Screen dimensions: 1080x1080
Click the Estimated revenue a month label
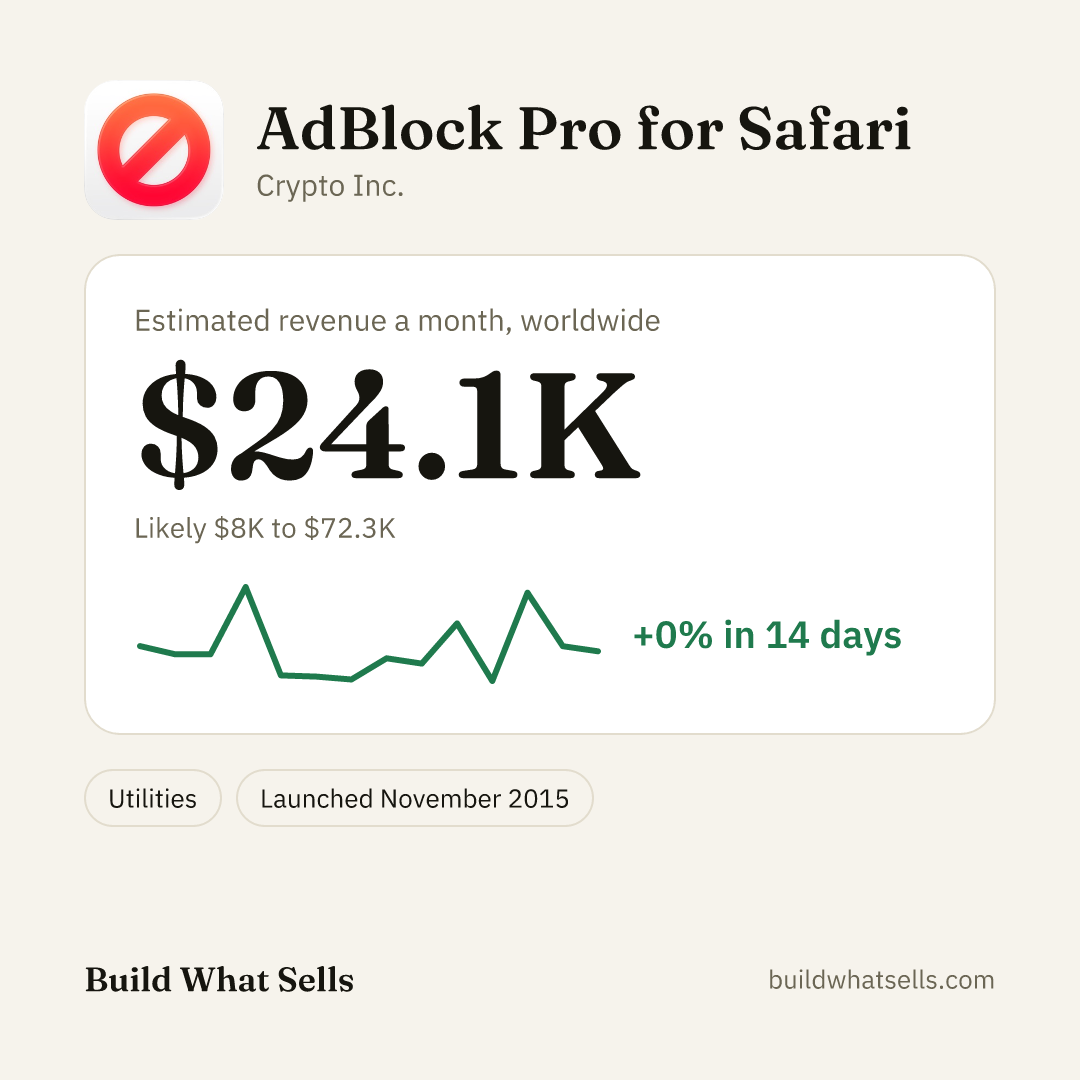click(x=397, y=321)
